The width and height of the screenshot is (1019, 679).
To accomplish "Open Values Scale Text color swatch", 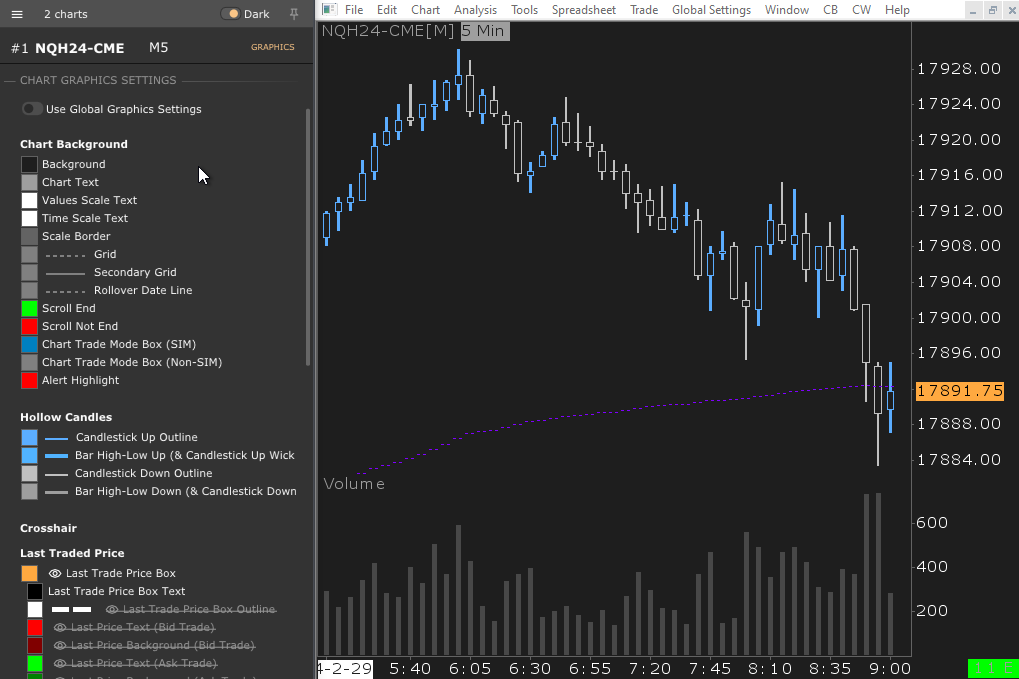I will click(29, 200).
